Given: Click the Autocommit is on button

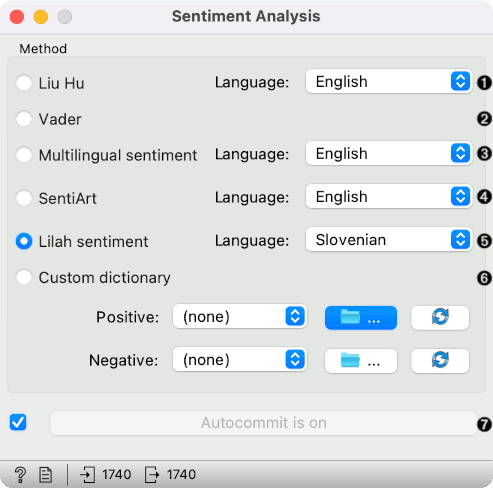Looking at the screenshot, I should (264, 423).
